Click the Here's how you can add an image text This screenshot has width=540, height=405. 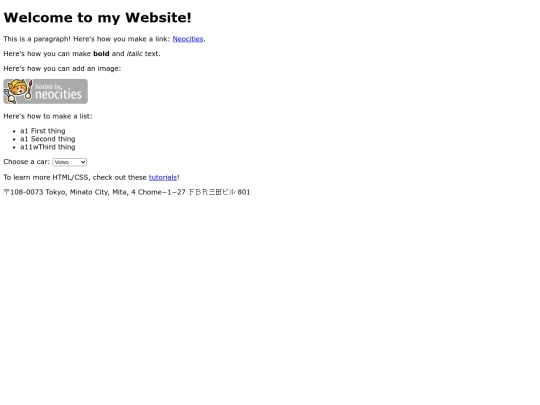click(x=62, y=69)
